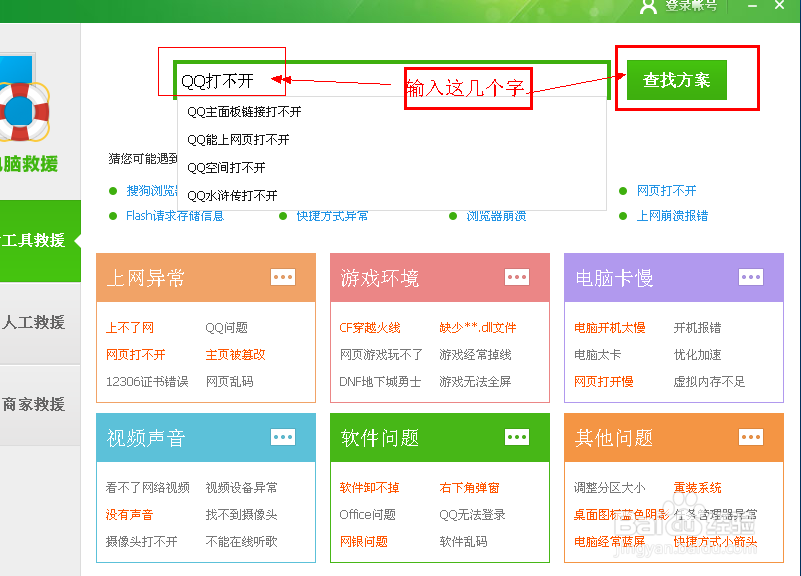
Task: Click 上不了网 in 上网异常
Action: 130,328
